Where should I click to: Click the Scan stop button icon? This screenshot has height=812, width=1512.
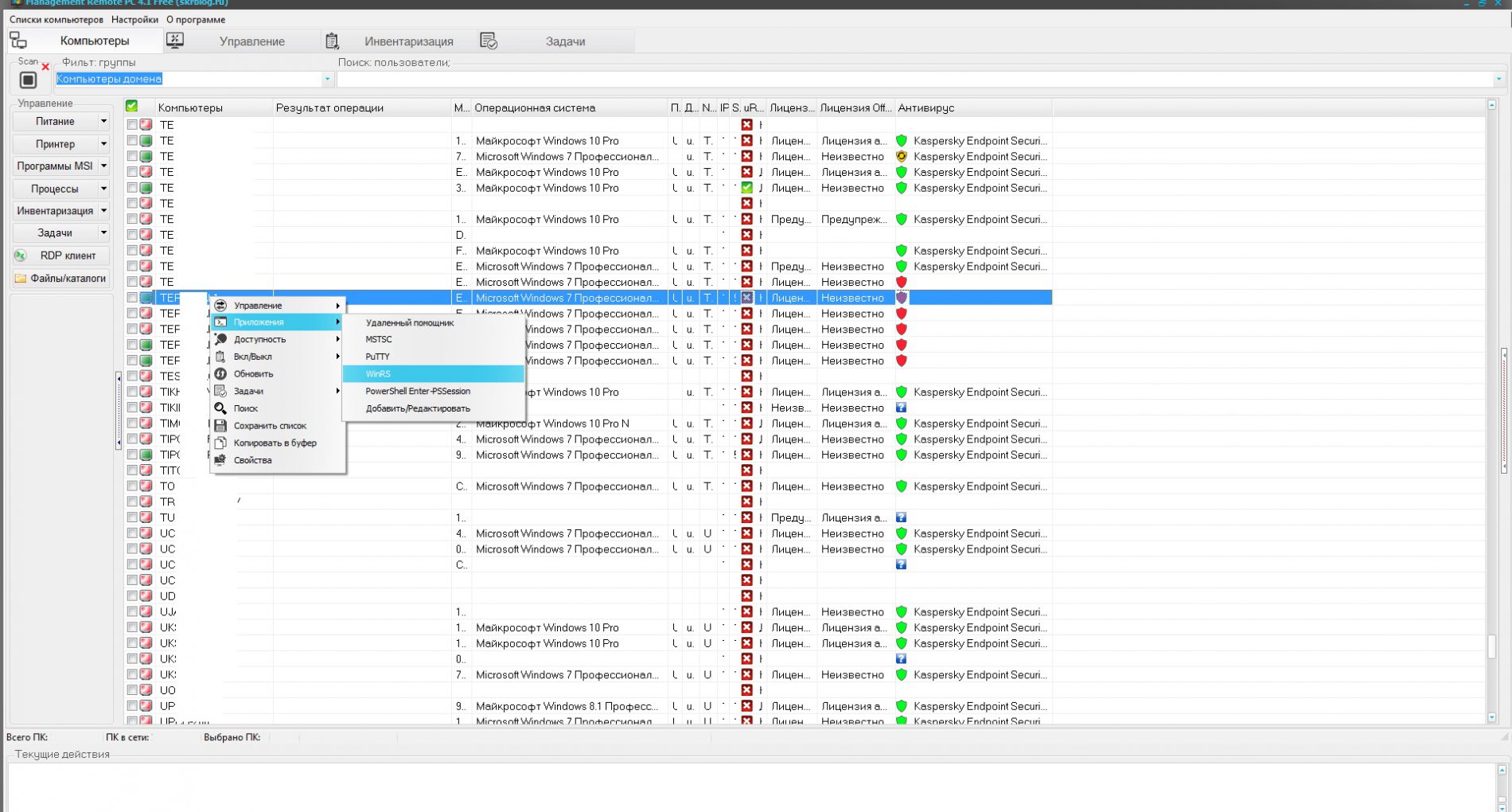28,80
